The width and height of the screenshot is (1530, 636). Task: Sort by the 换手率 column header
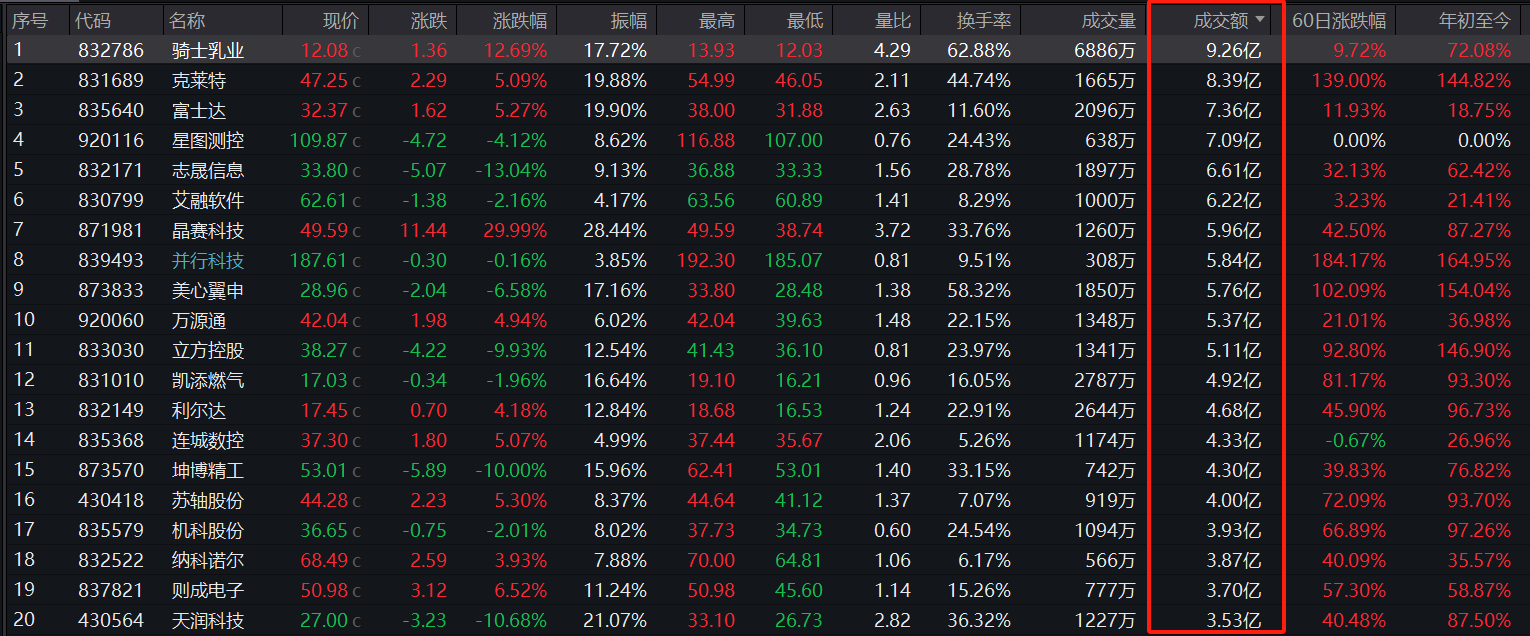point(984,20)
